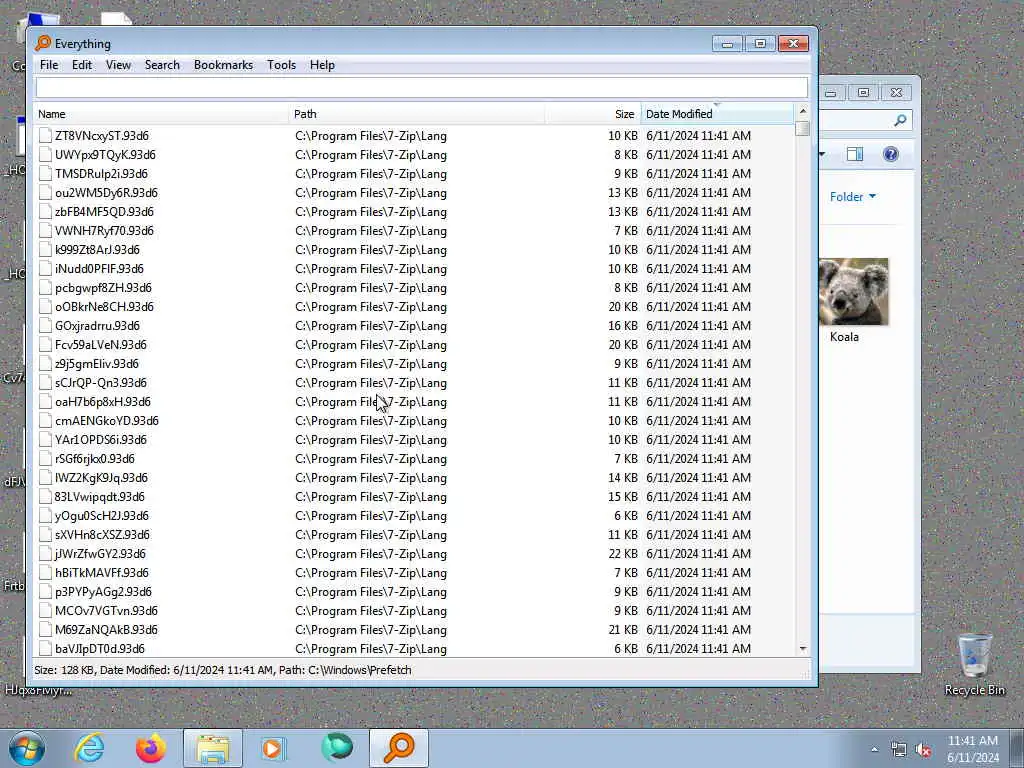Click the 22 KB size cell
The image size is (1024, 768).
(x=622, y=553)
